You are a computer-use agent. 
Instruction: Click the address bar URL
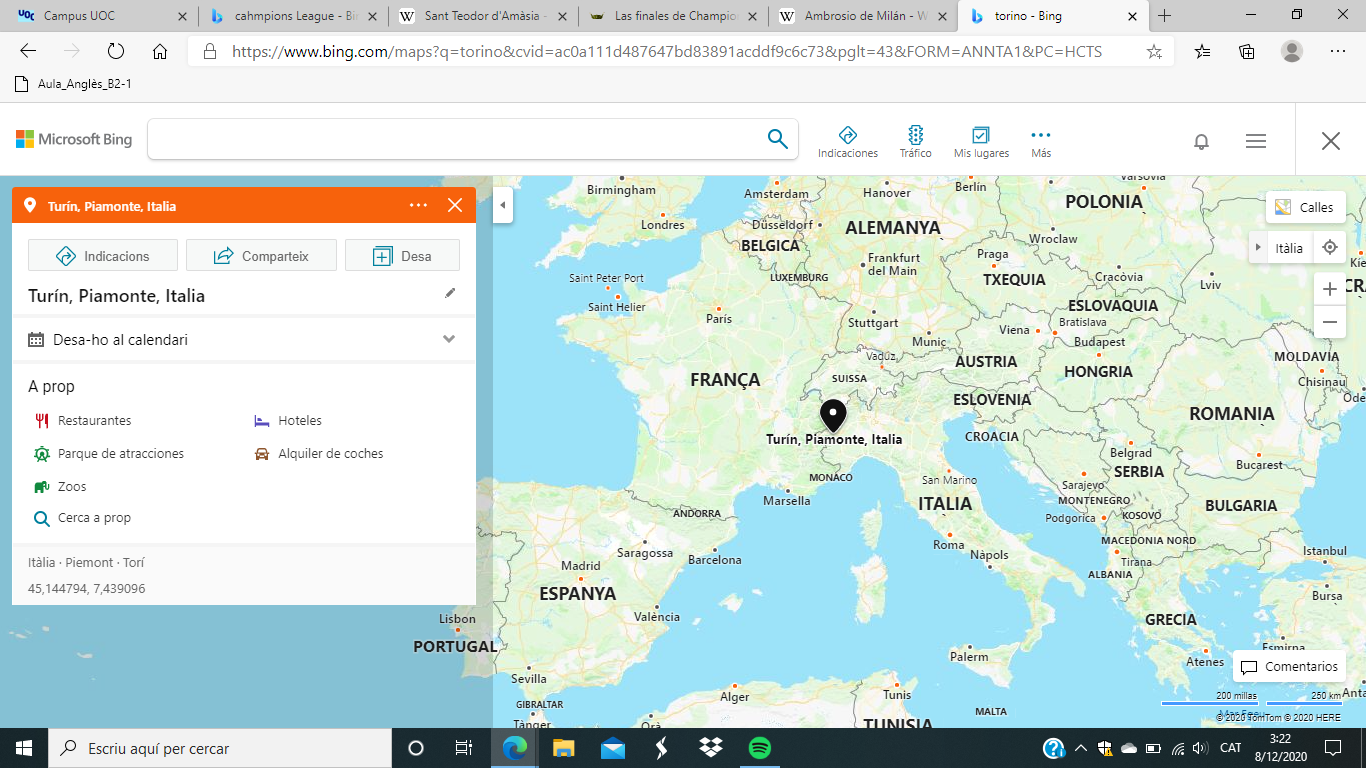pos(667,51)
